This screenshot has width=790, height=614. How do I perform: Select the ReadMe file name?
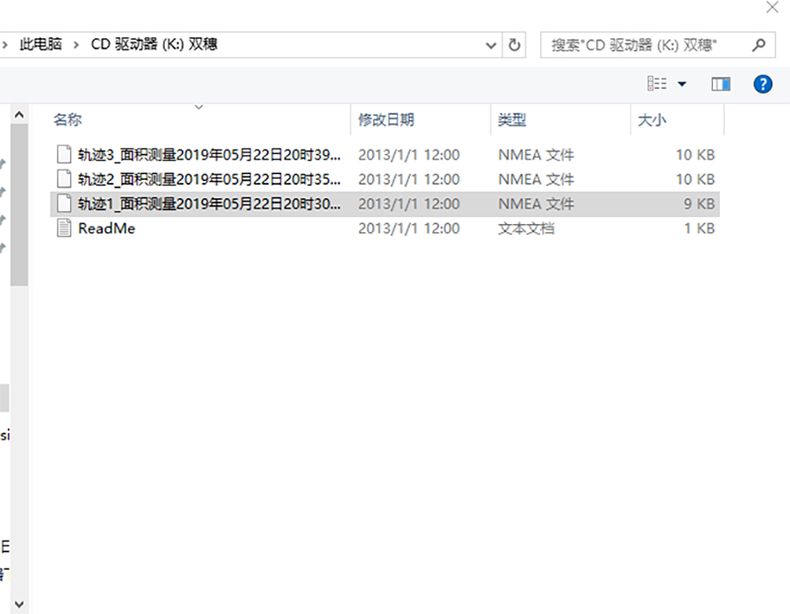107,229
